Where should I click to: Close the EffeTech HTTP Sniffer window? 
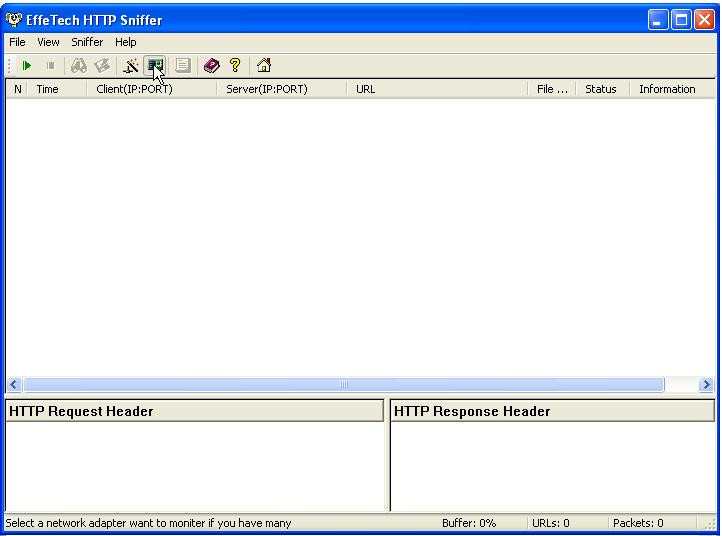[705, 20]
